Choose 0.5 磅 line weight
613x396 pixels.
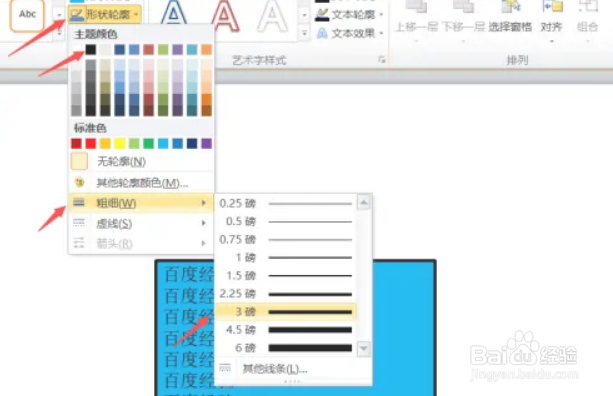tap(286, 221)
